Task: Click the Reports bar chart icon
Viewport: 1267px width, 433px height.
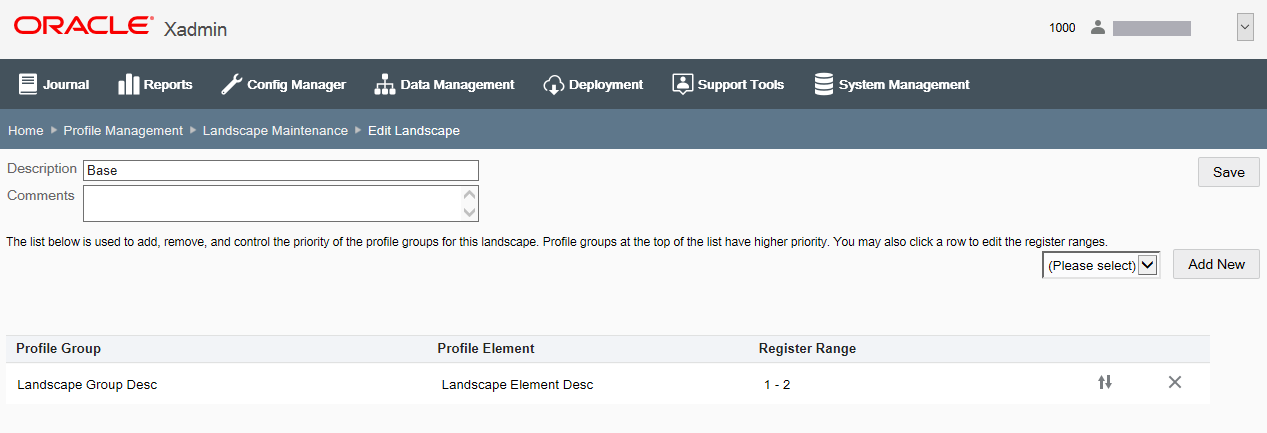Action: point(128,84)
